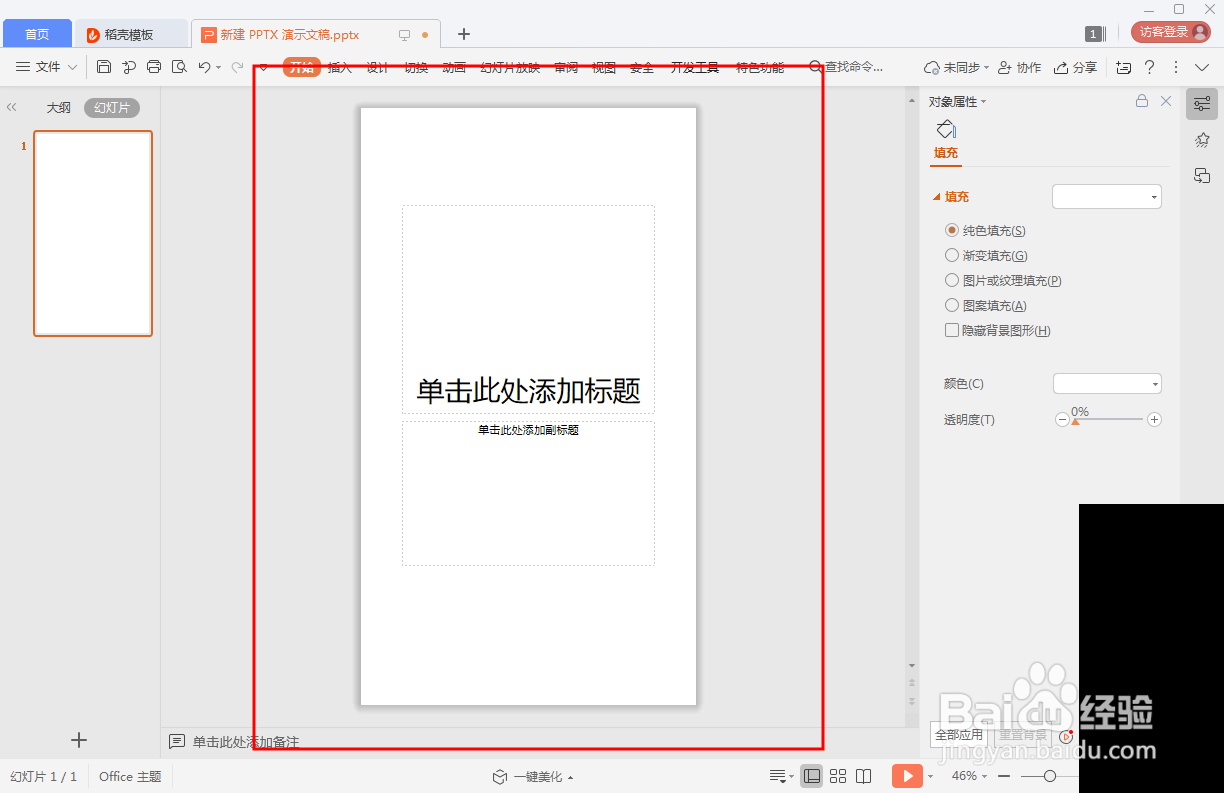The image size is (1224, 793).
Task: Click the 一键美化 beautify icon
Action: 500,777
